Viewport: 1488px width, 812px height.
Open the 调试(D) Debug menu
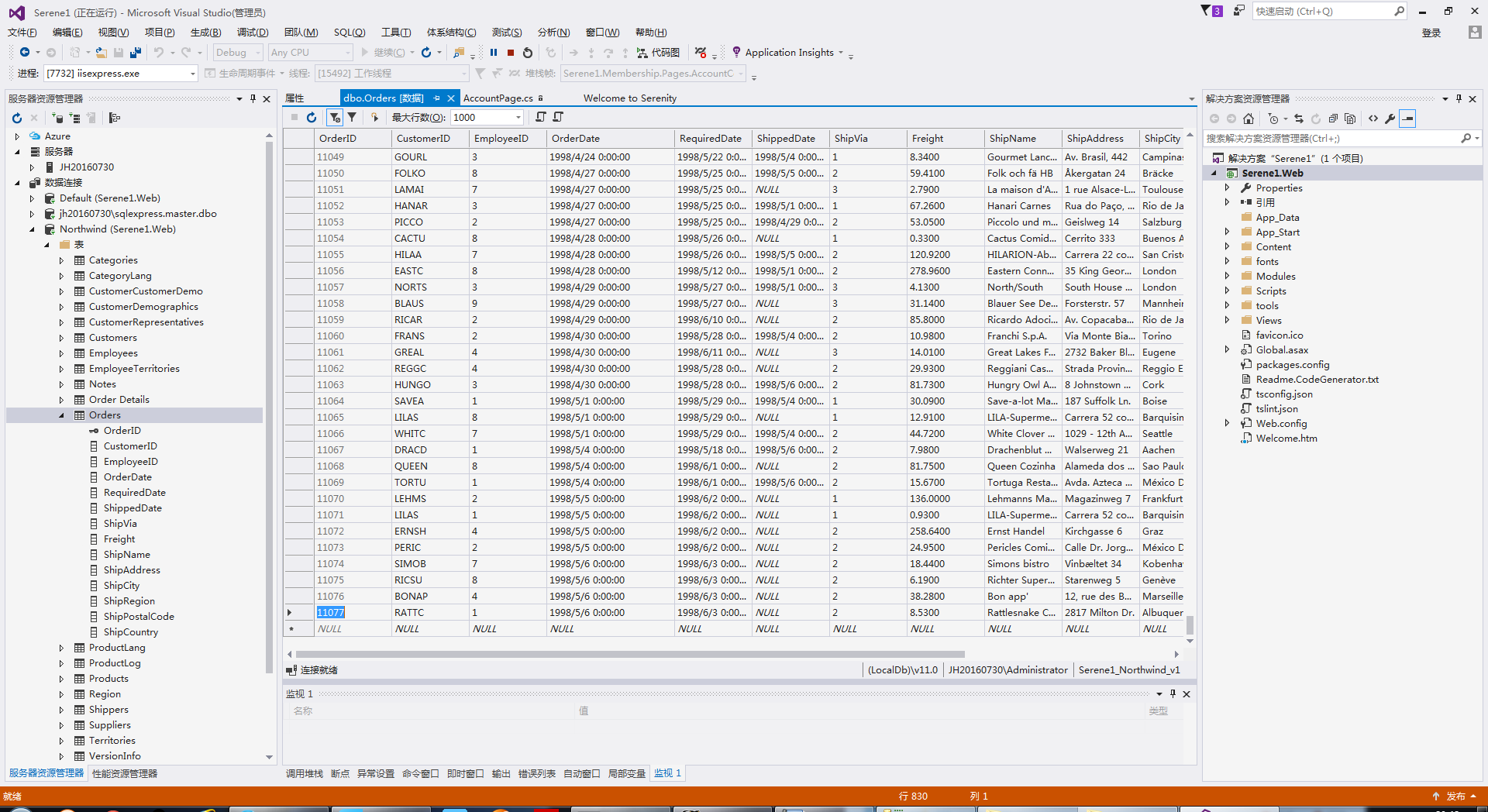[253, 33]
